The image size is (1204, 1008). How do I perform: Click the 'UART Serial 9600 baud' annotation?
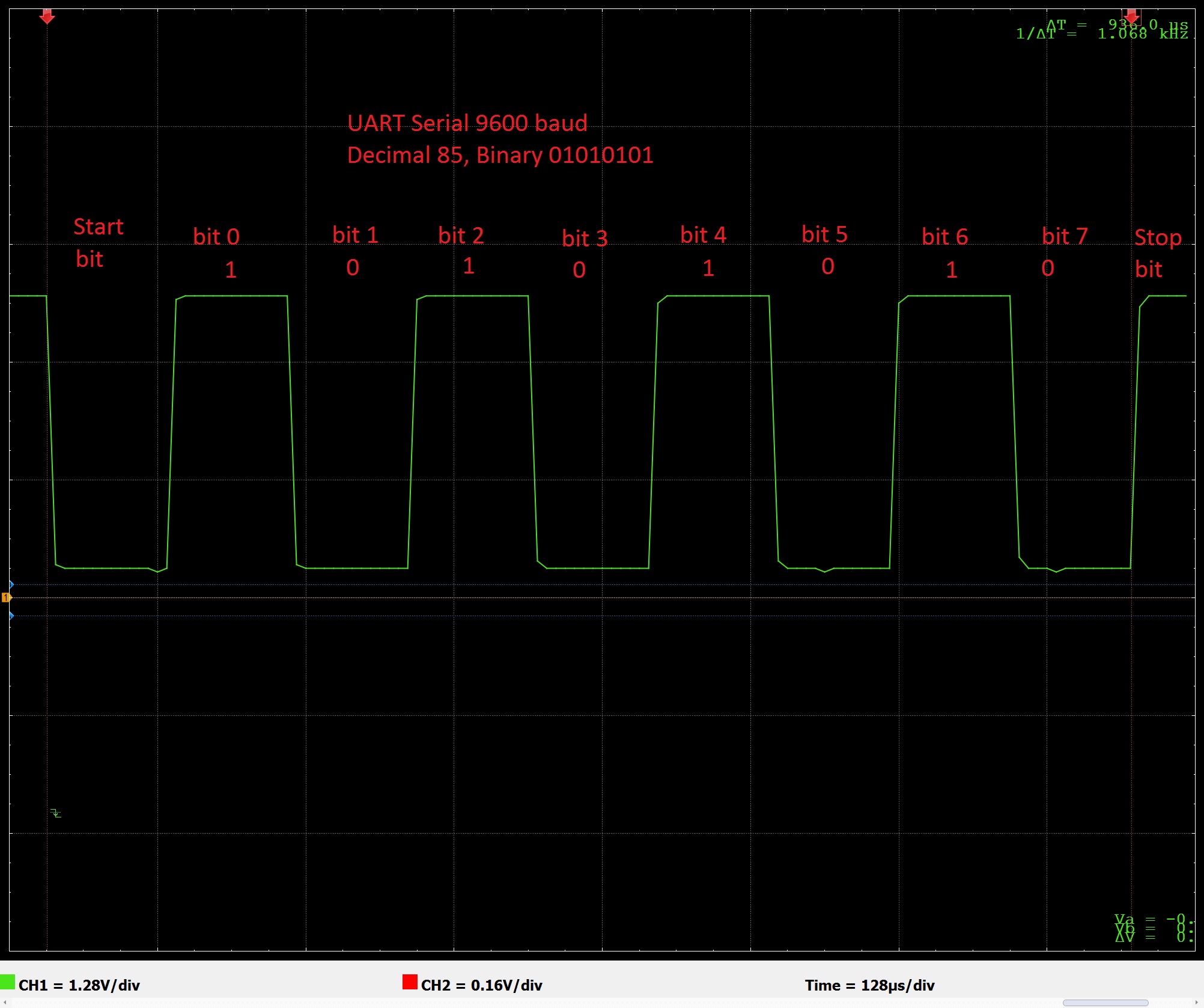click(x=467, y=123)
